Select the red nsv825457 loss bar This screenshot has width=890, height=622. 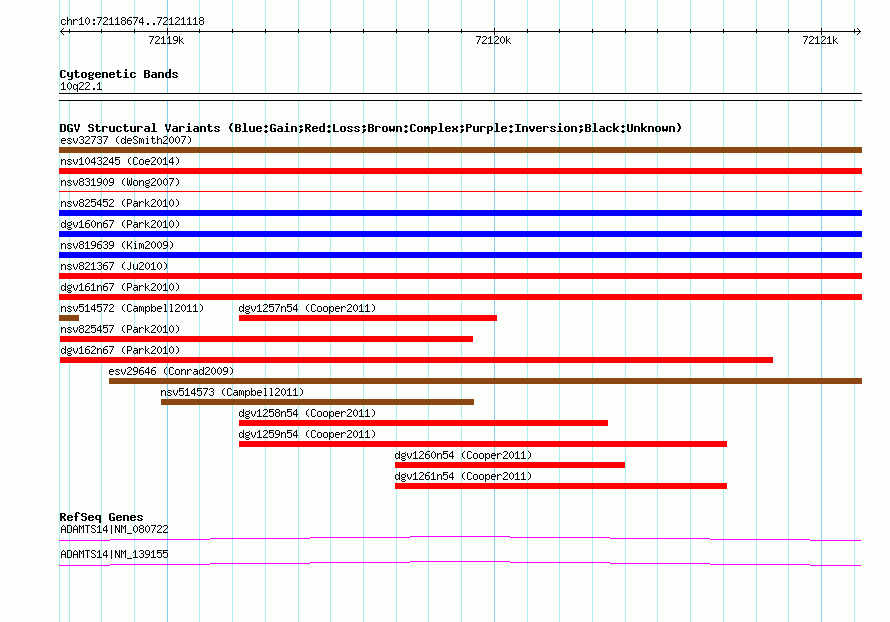tap(266, 339)
